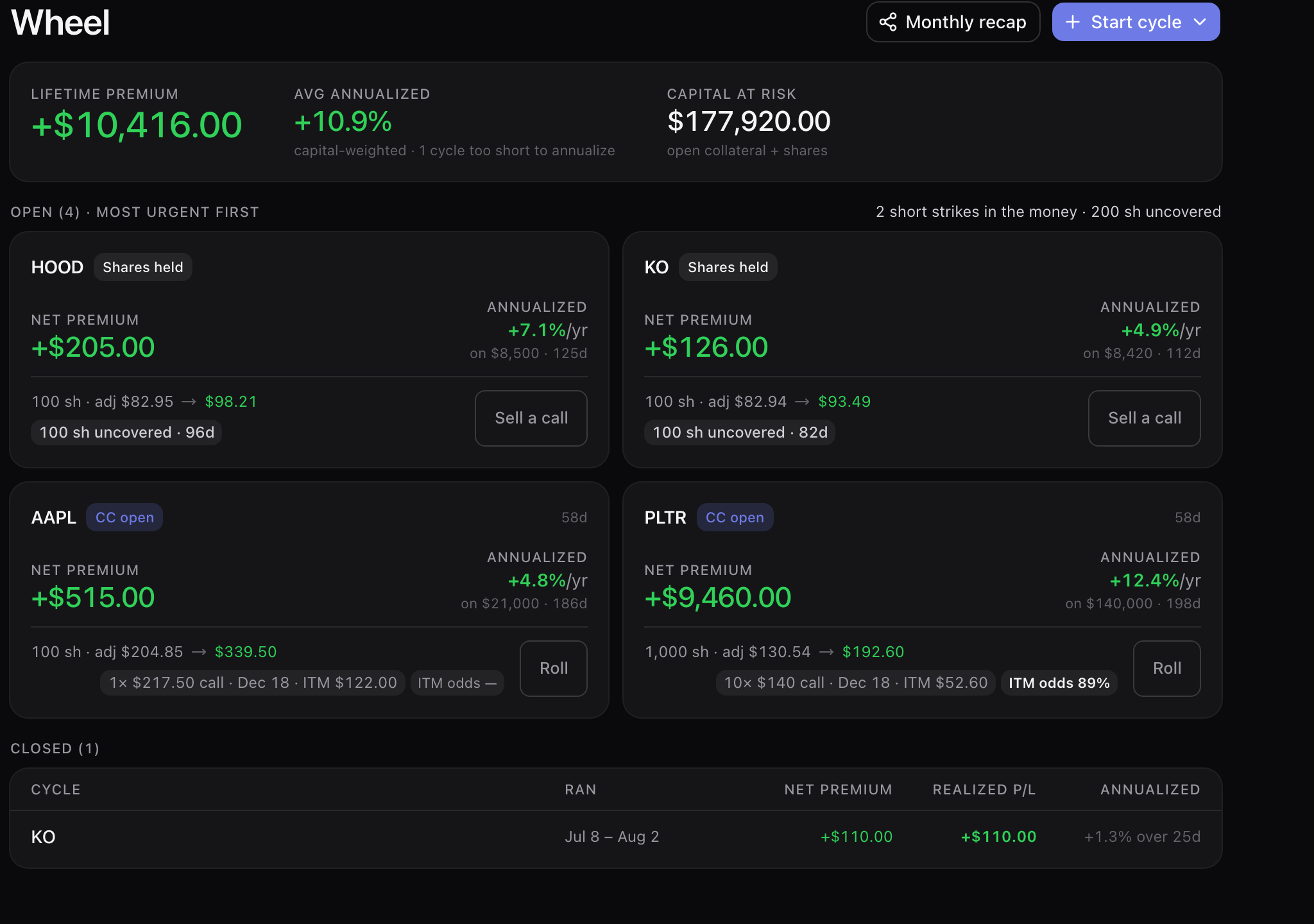Select the AAPL CC open badge

(x=124, y=517)
